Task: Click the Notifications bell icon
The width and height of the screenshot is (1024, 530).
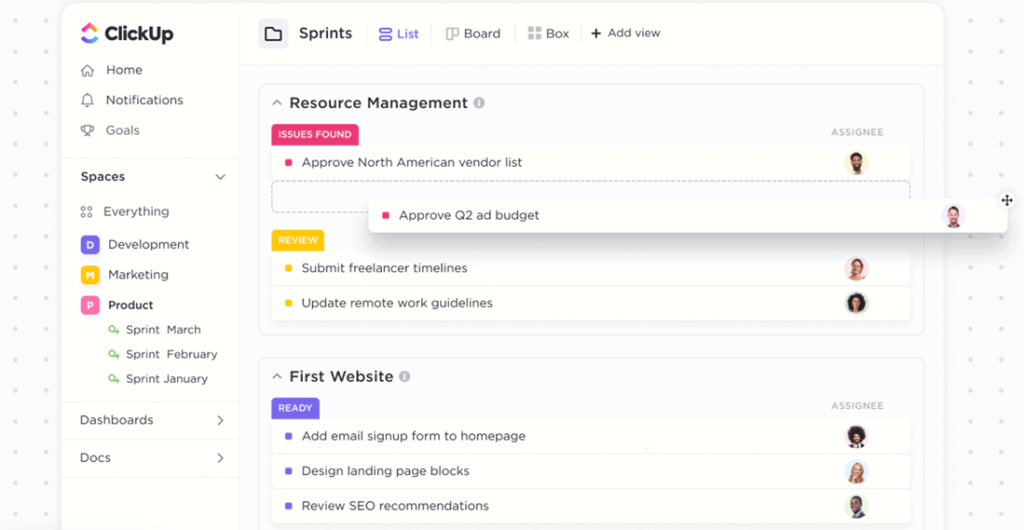Action: click(88, 100)
